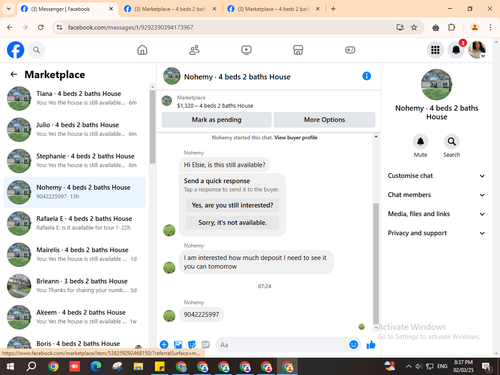Image resolution: width=500 pixels, height=375 pixels.
Task: Open Nohemy's large house photo in the right panel
Action: point(436,85)
